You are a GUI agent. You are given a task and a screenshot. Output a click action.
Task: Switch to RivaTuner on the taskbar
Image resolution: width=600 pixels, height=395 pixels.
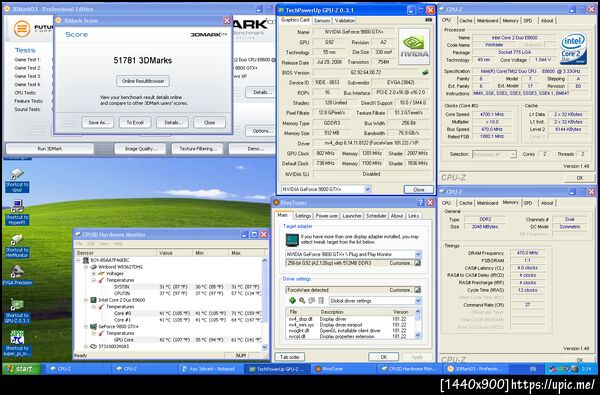(x=342, y=369)
